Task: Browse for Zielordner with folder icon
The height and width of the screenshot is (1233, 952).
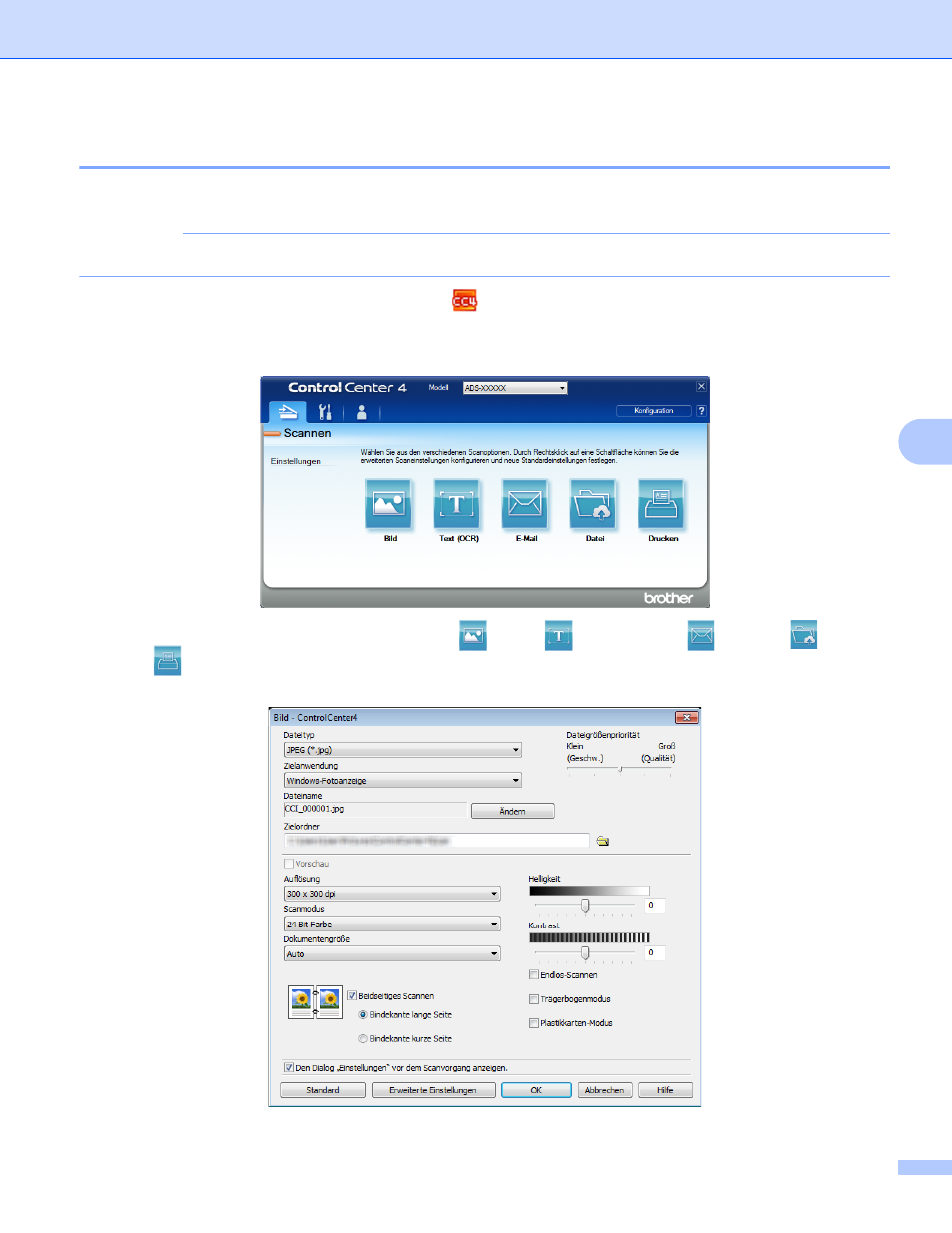Action: [x=603, y=841]
